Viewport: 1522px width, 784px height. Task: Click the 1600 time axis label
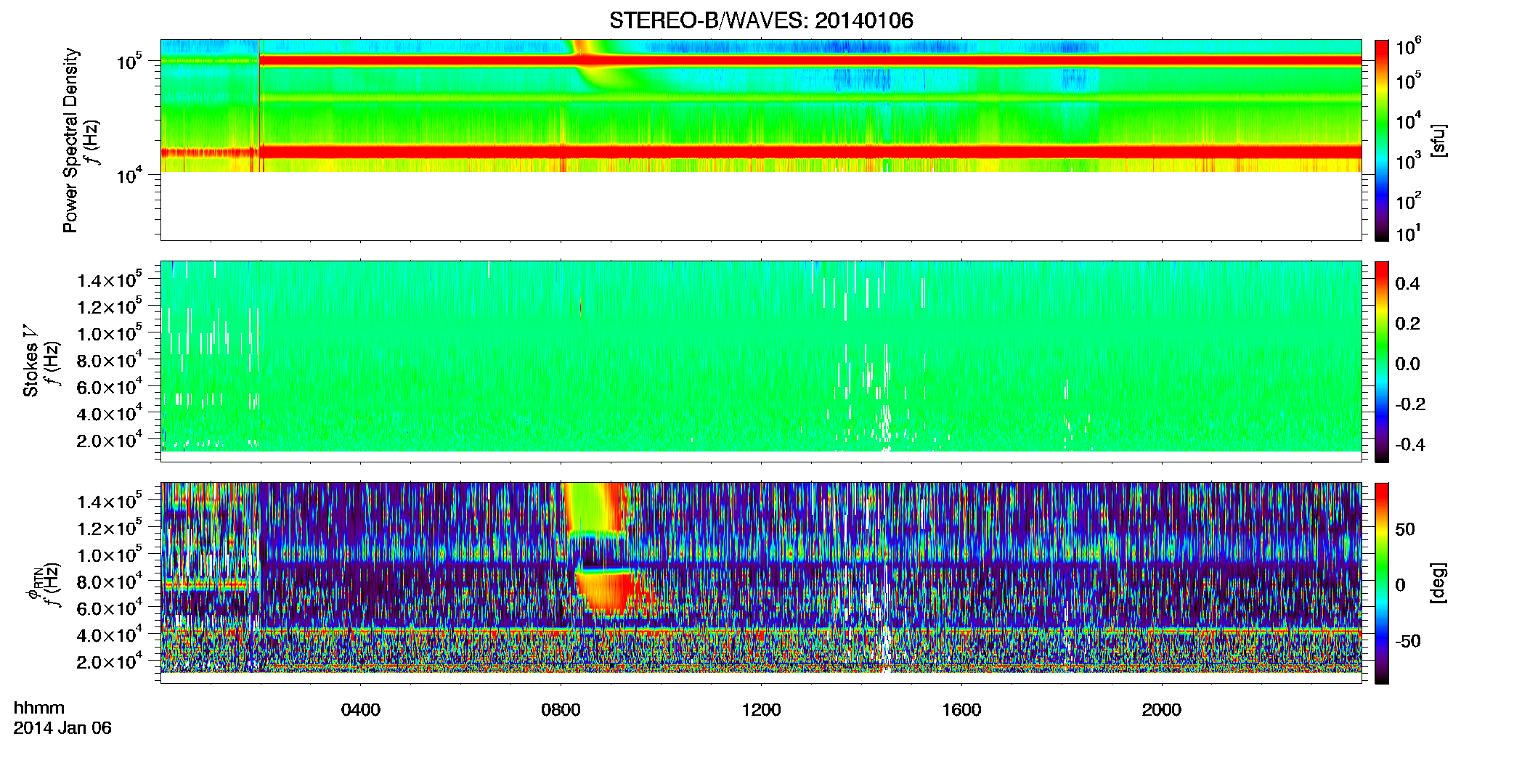pos(961,710)
